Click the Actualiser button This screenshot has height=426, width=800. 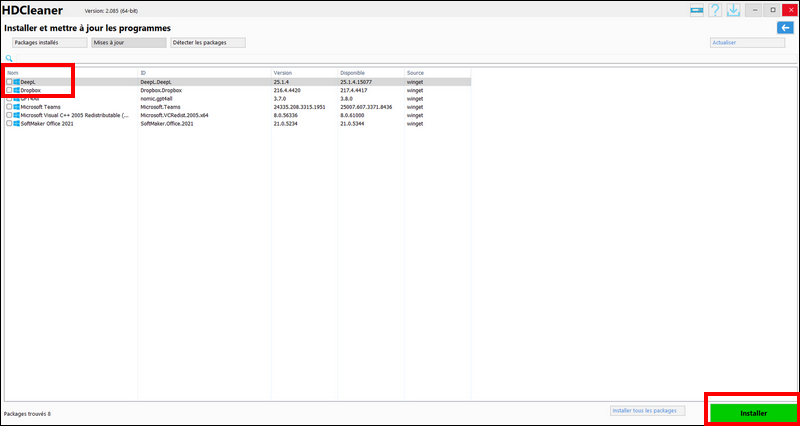(747, 43)
